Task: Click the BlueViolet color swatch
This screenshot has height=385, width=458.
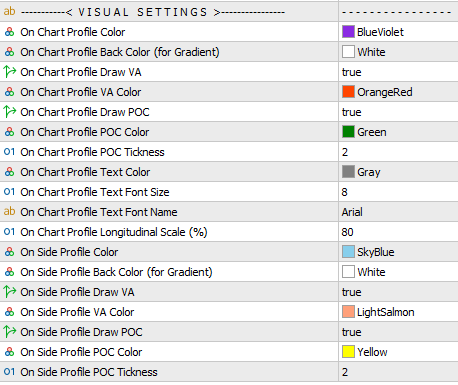Action: 348,32
